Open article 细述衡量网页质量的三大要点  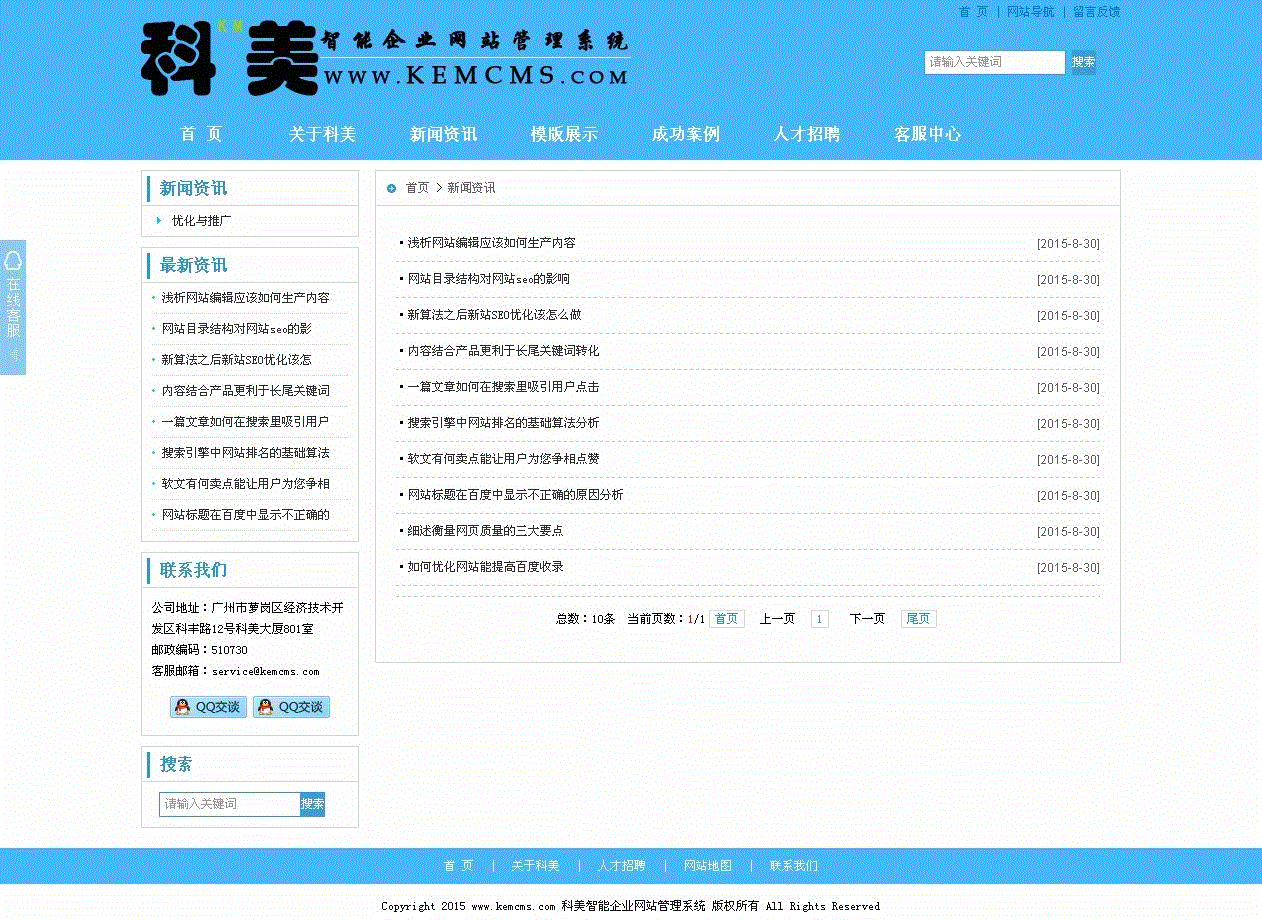tap(485, 531)
